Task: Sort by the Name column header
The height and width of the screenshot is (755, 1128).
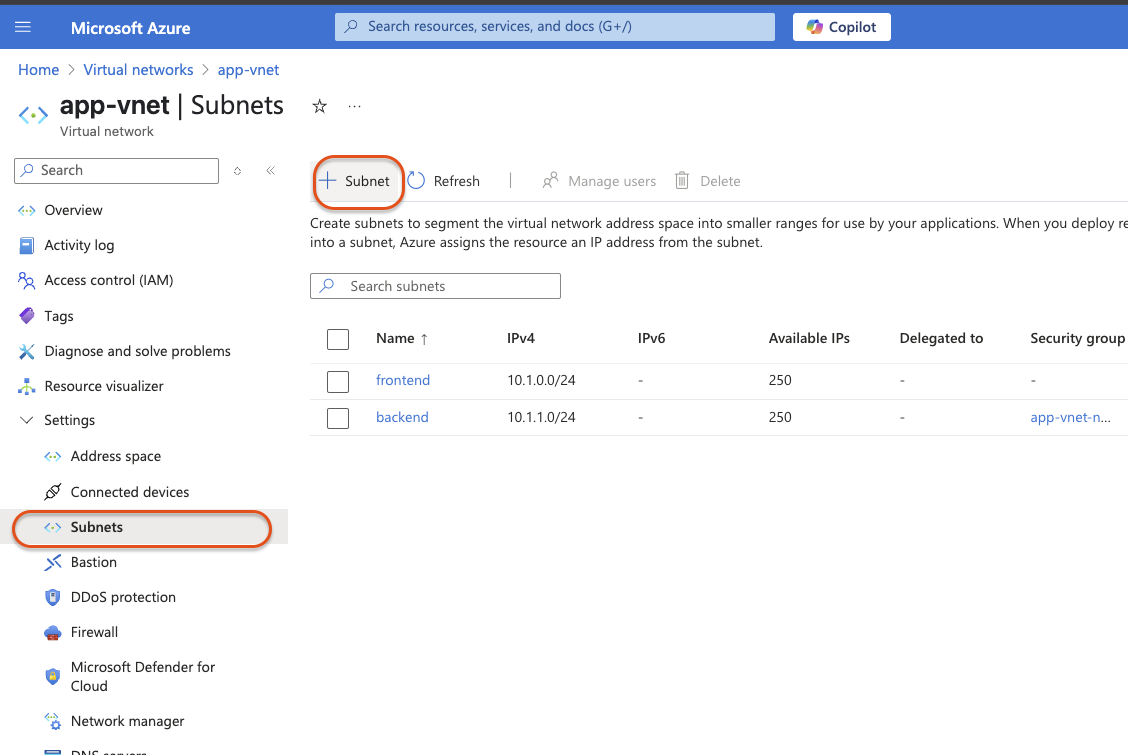Action: point(401,339)
